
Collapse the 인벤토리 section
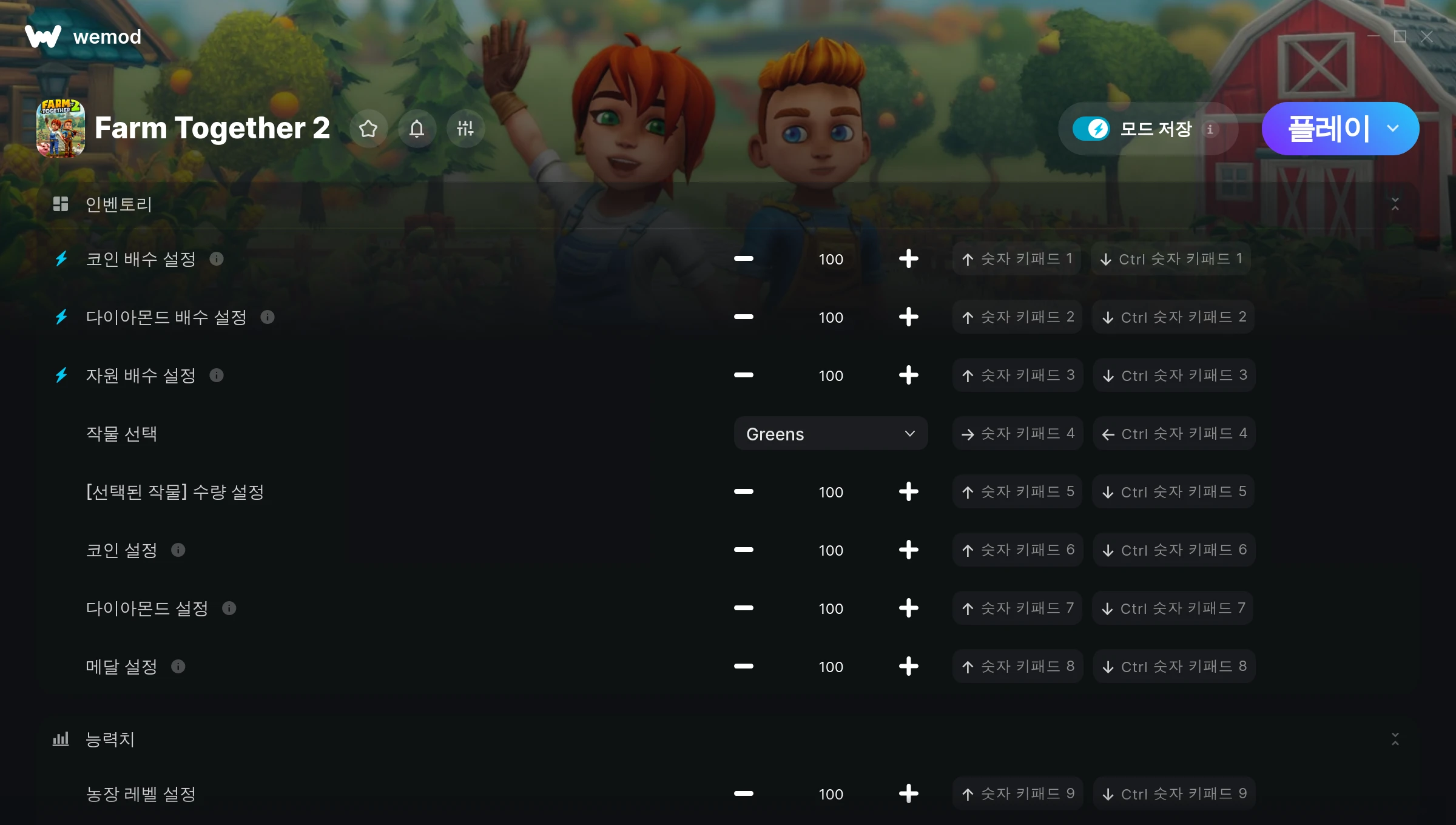tap(1395, 204)
